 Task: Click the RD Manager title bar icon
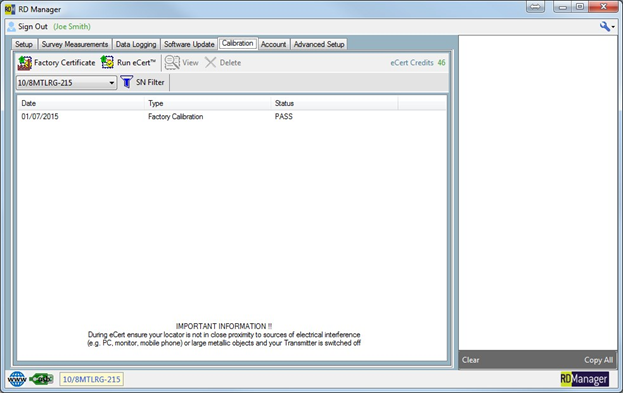(x=10, y=9)
